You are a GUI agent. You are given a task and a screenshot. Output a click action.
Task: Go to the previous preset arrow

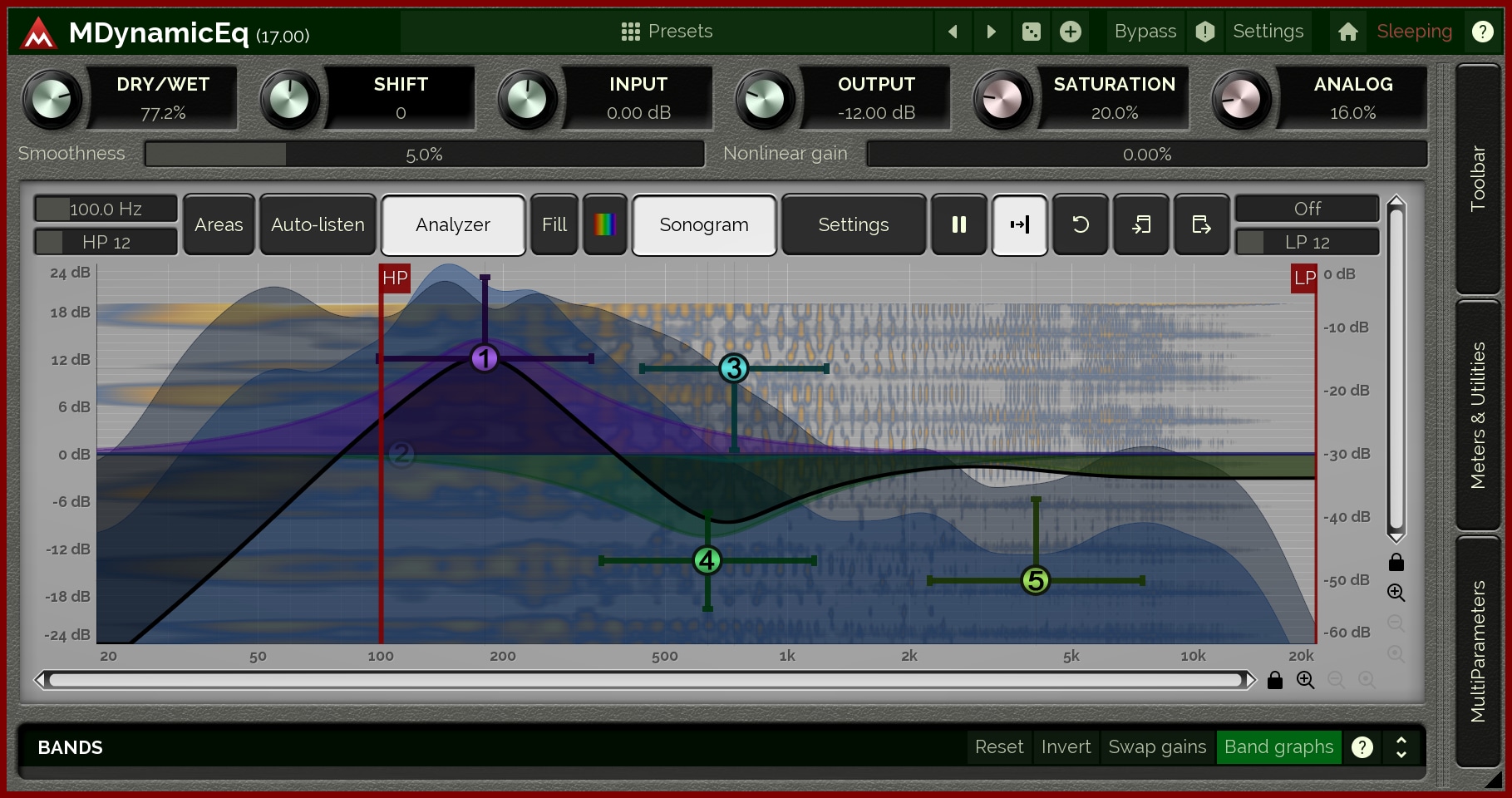click(953, 32)
